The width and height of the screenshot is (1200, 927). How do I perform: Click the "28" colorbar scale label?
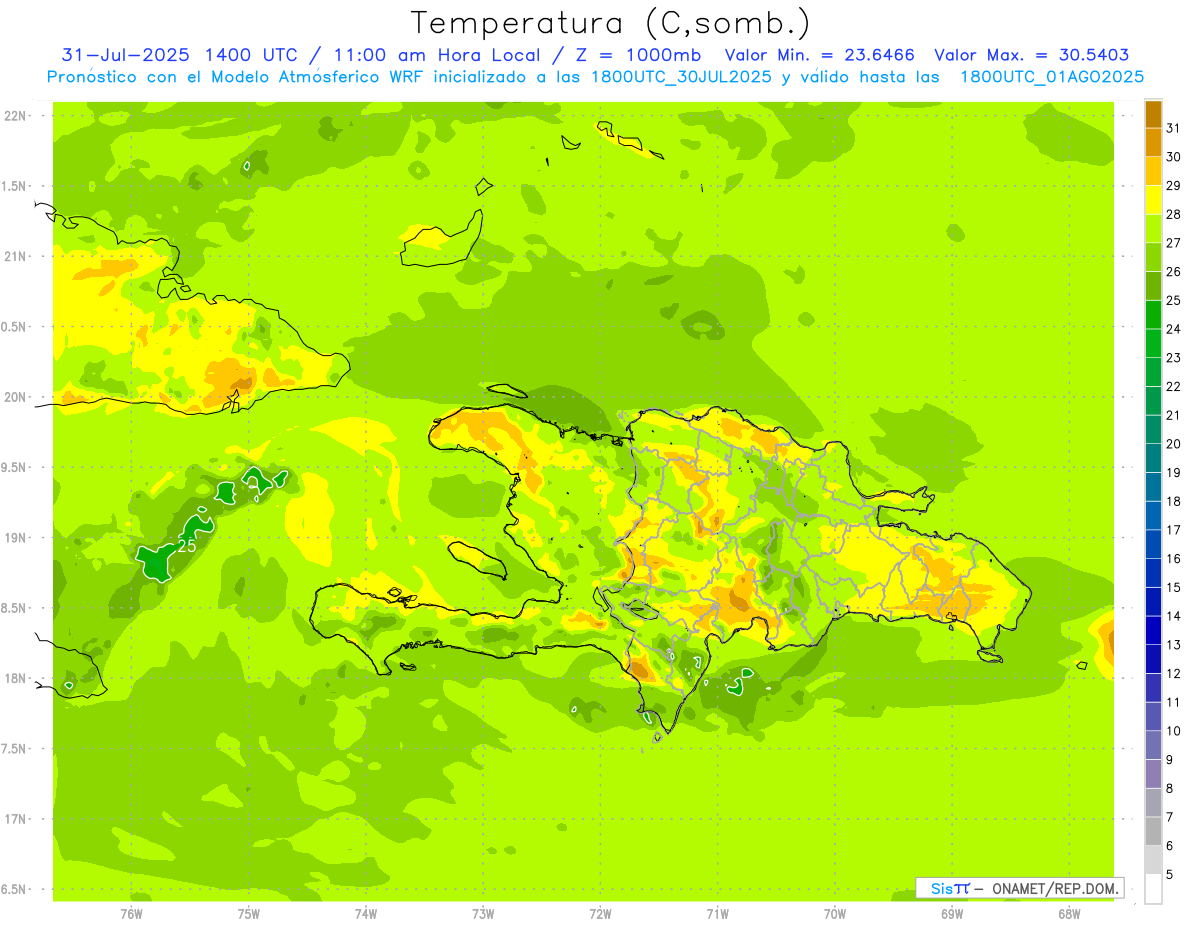coord(1174,214)
